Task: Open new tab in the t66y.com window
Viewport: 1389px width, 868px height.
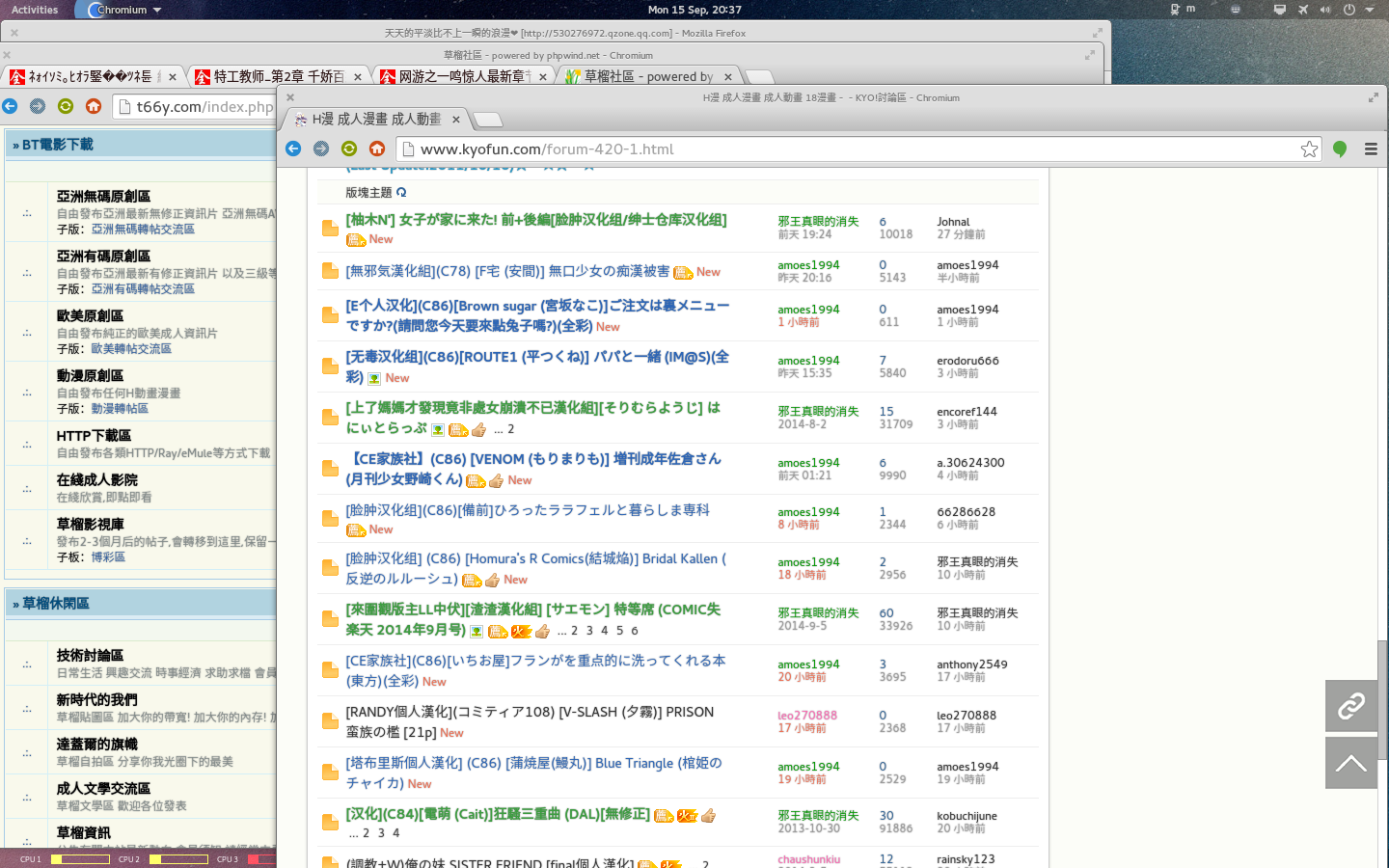Action: click(x=760, y=77)
